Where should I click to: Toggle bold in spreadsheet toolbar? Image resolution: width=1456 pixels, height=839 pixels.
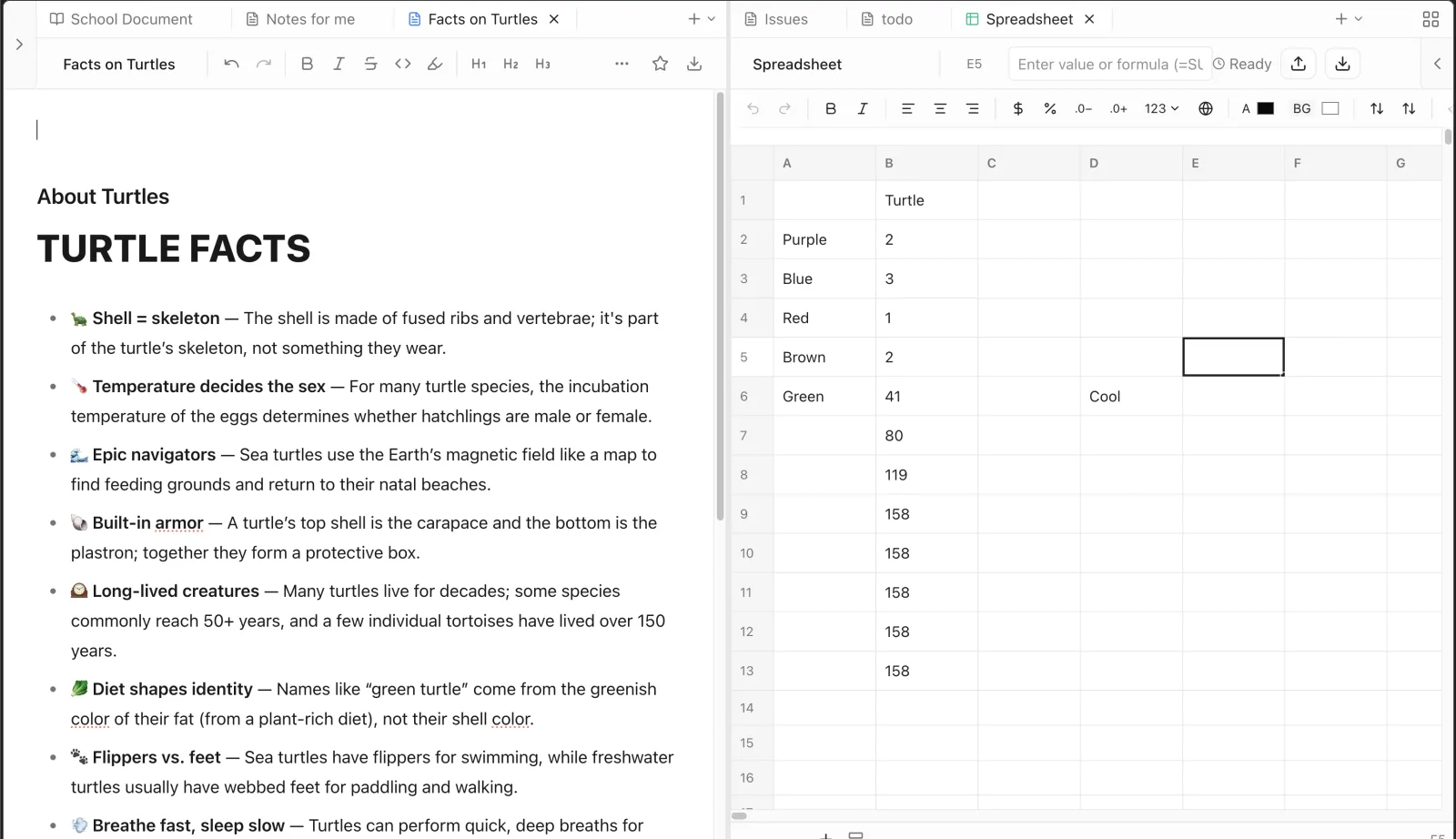click(x=831, y=108)
